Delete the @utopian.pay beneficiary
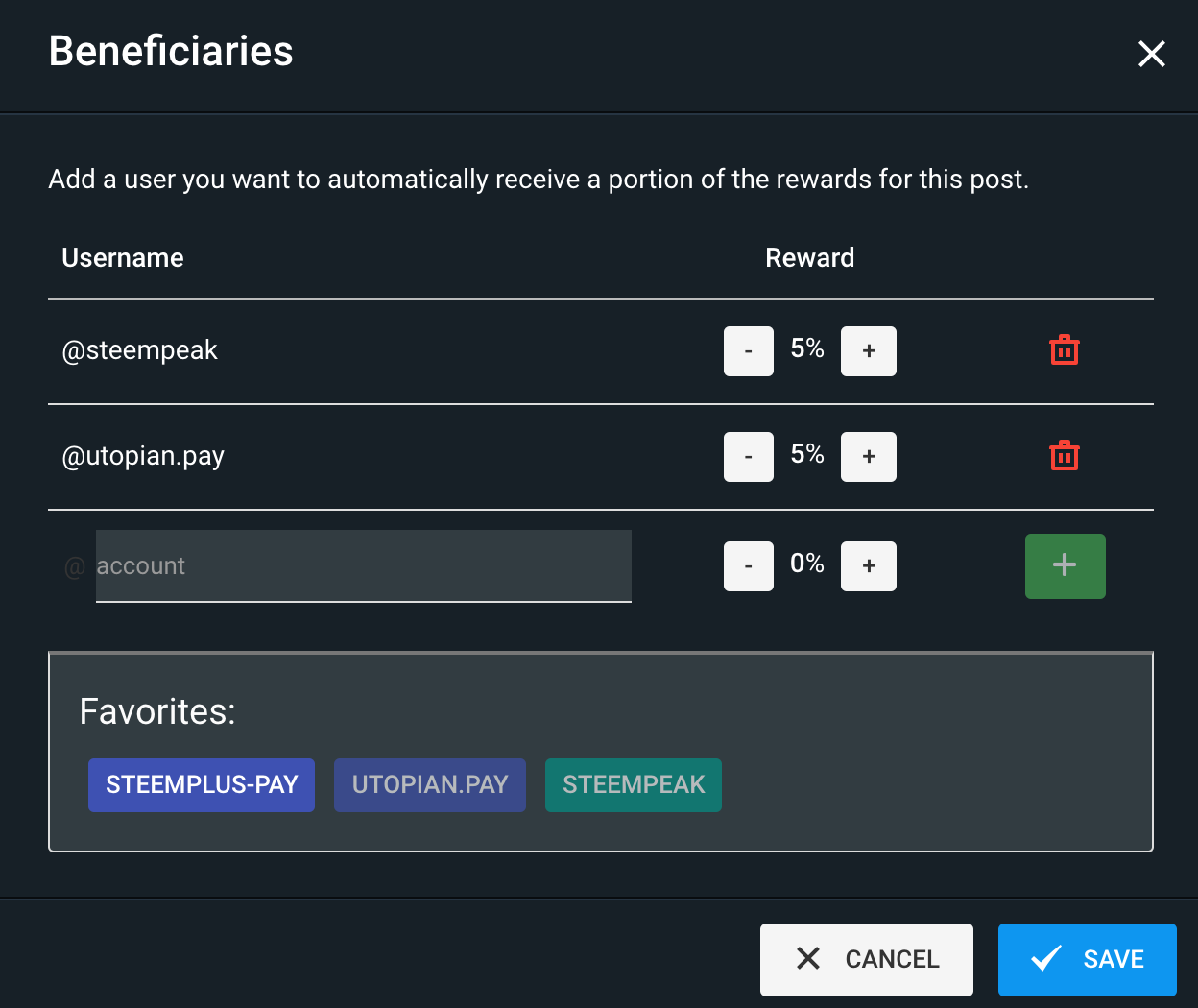The height and width of the screenshot is (1008, 1198). (x=1065, y=456)
